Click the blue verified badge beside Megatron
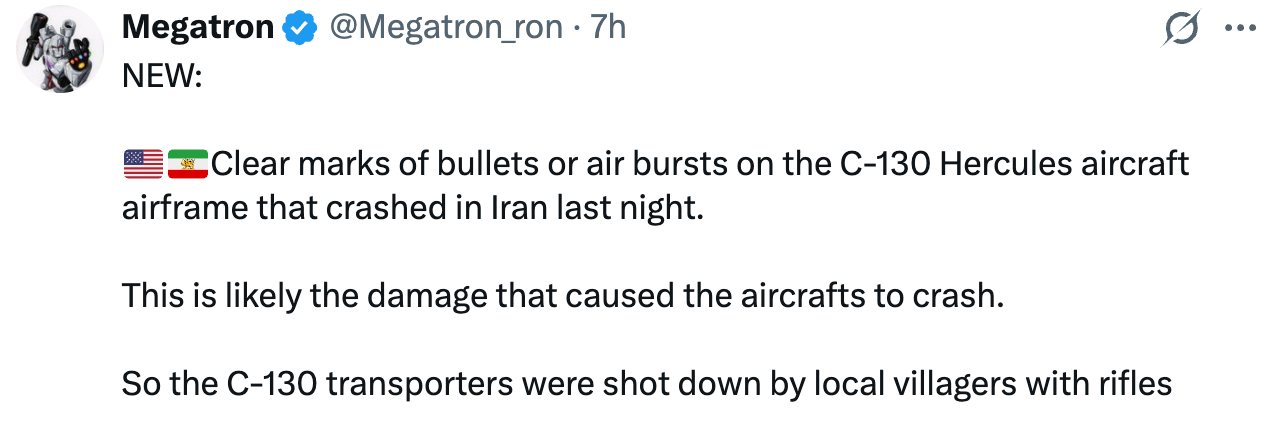 [x=298, y=30]
